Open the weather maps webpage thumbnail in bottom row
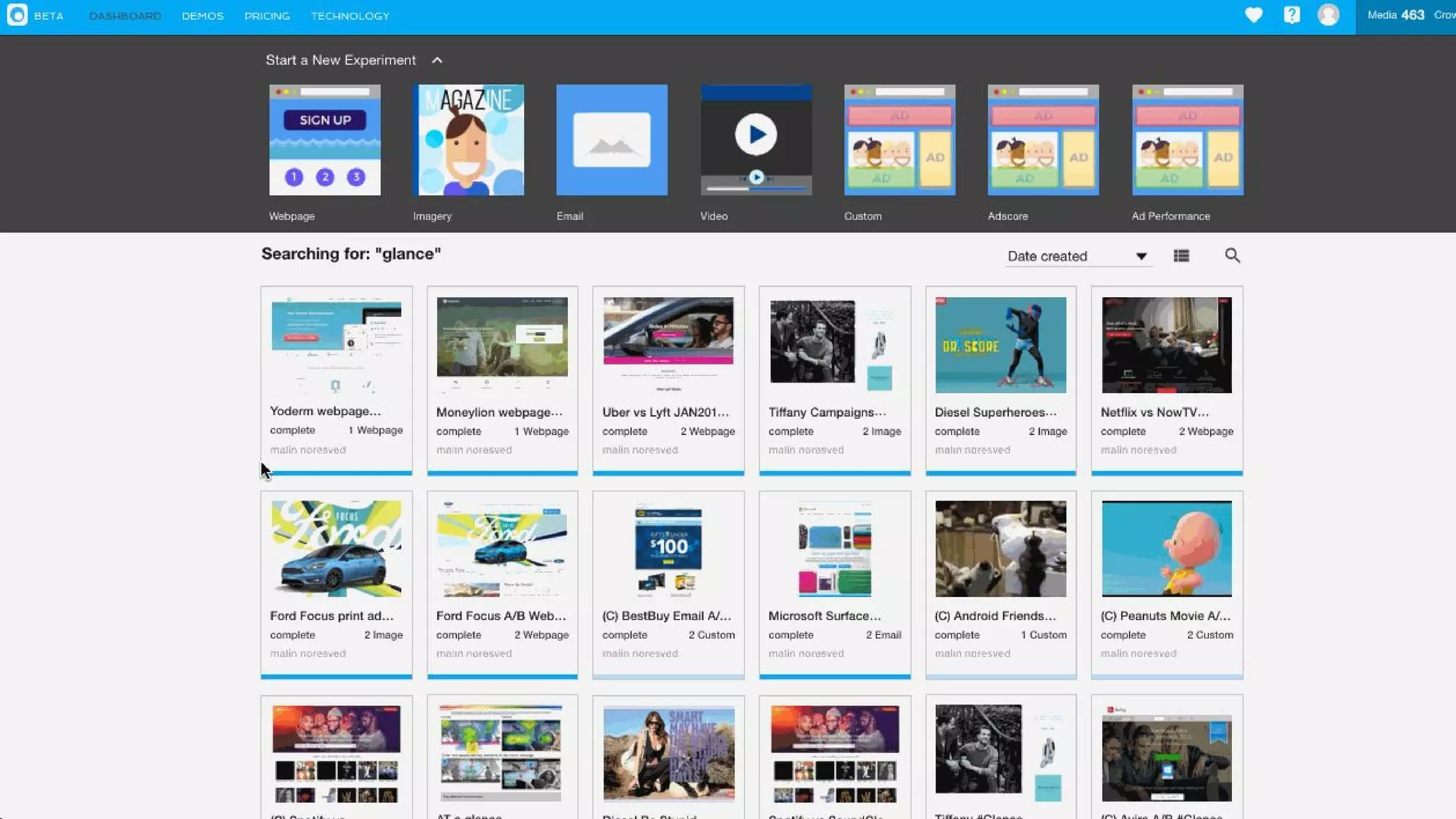 click(501, 754)
